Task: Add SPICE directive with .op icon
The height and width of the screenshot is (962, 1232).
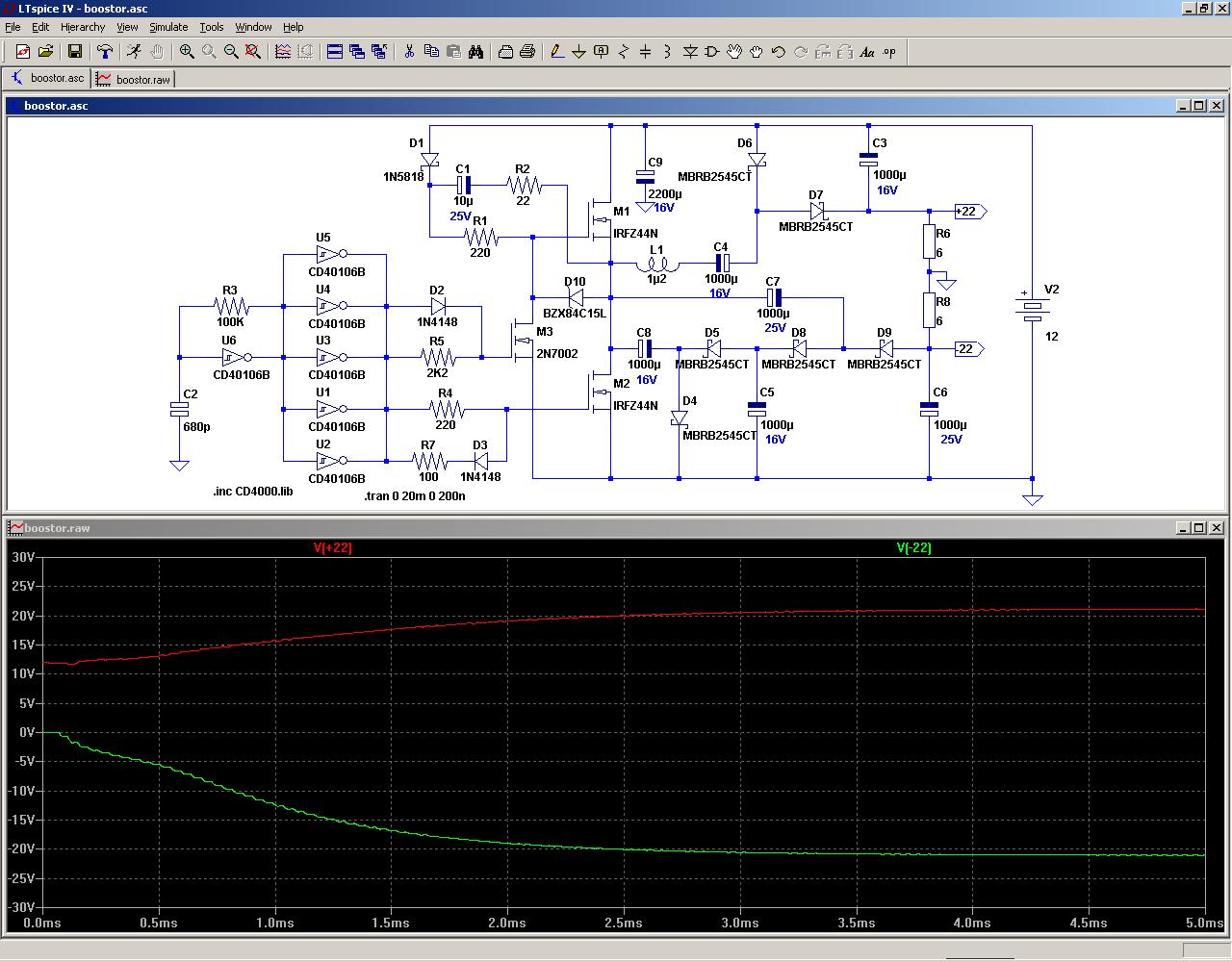Action: 889,52
